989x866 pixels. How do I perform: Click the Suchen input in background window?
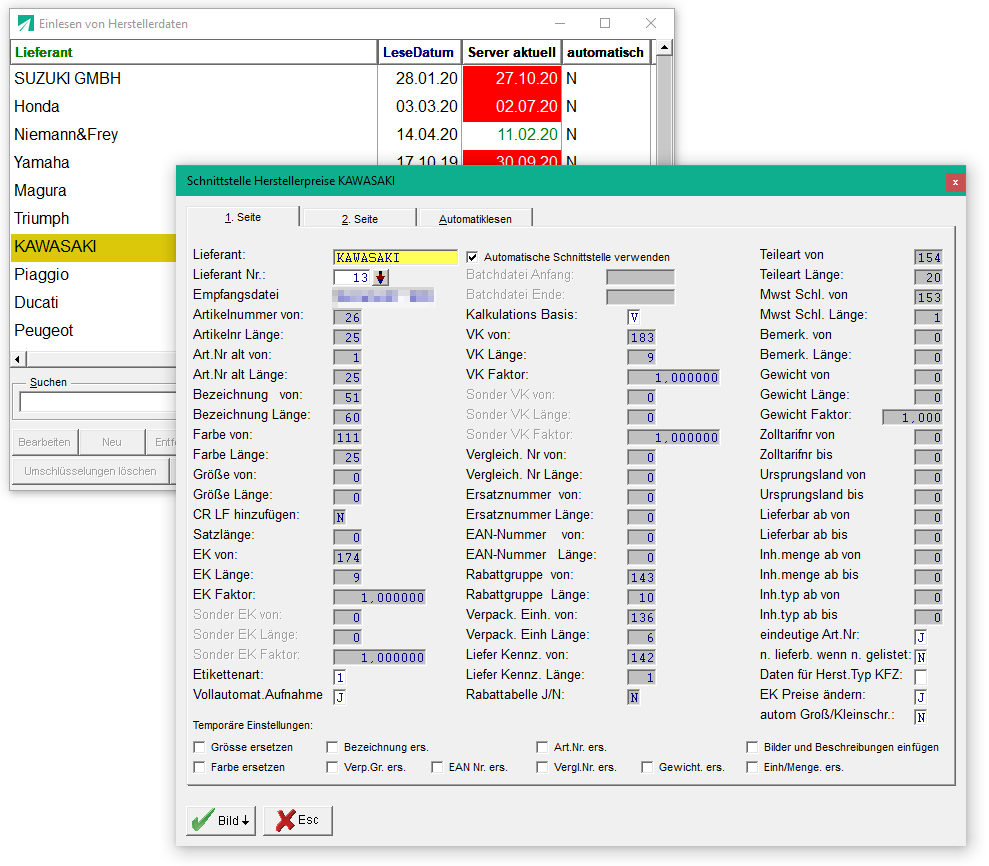[98, 402]
